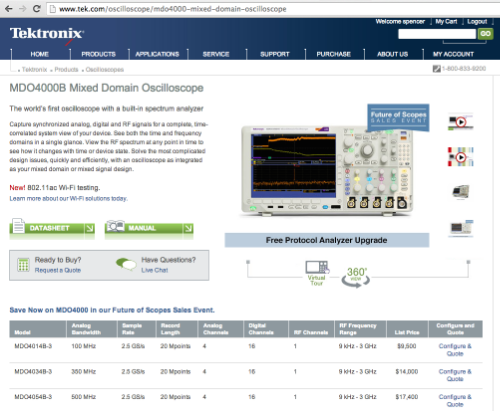
Task: Click model MDO4054B-3 in the table
Action: click(33, 397)
